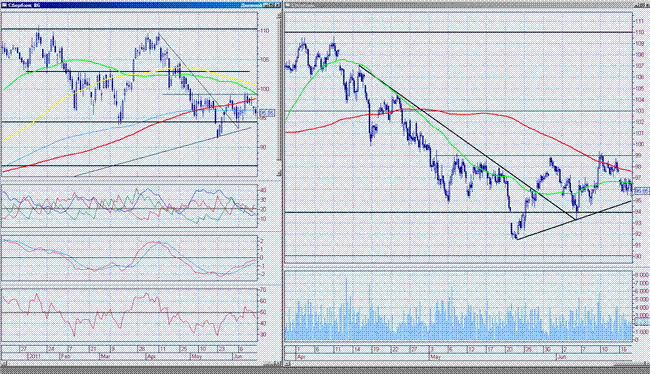The image size is (650, 374).
Task: Click the current price tag on right chart's axis
Action: click(x=642, y=191)
